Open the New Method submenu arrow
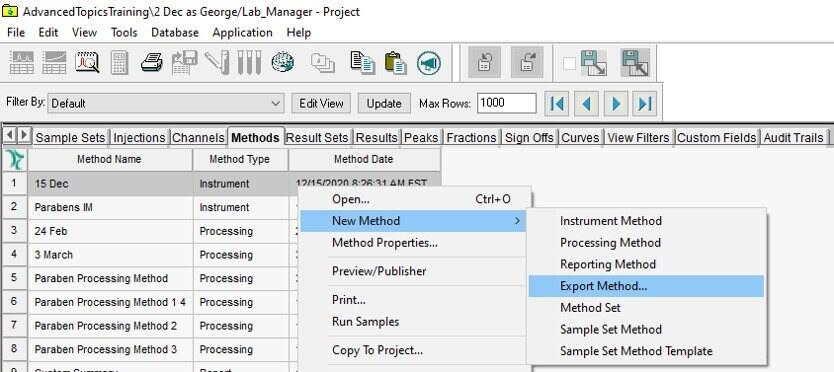The height and width of the screenshot is (372, 834). (x=518, y=221)
